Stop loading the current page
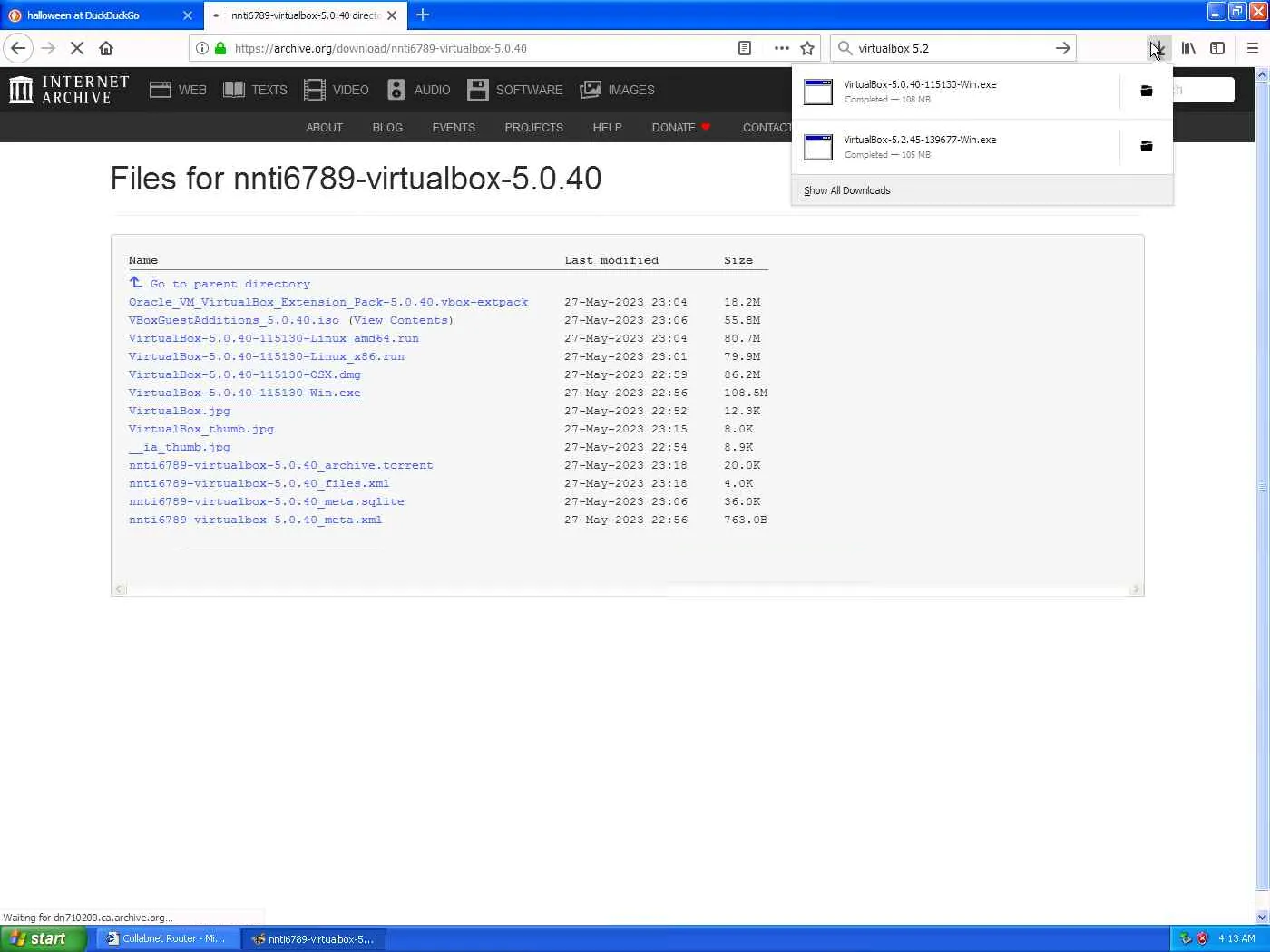1270x952 pixels. pyautogui.click(x=77, y=48)
